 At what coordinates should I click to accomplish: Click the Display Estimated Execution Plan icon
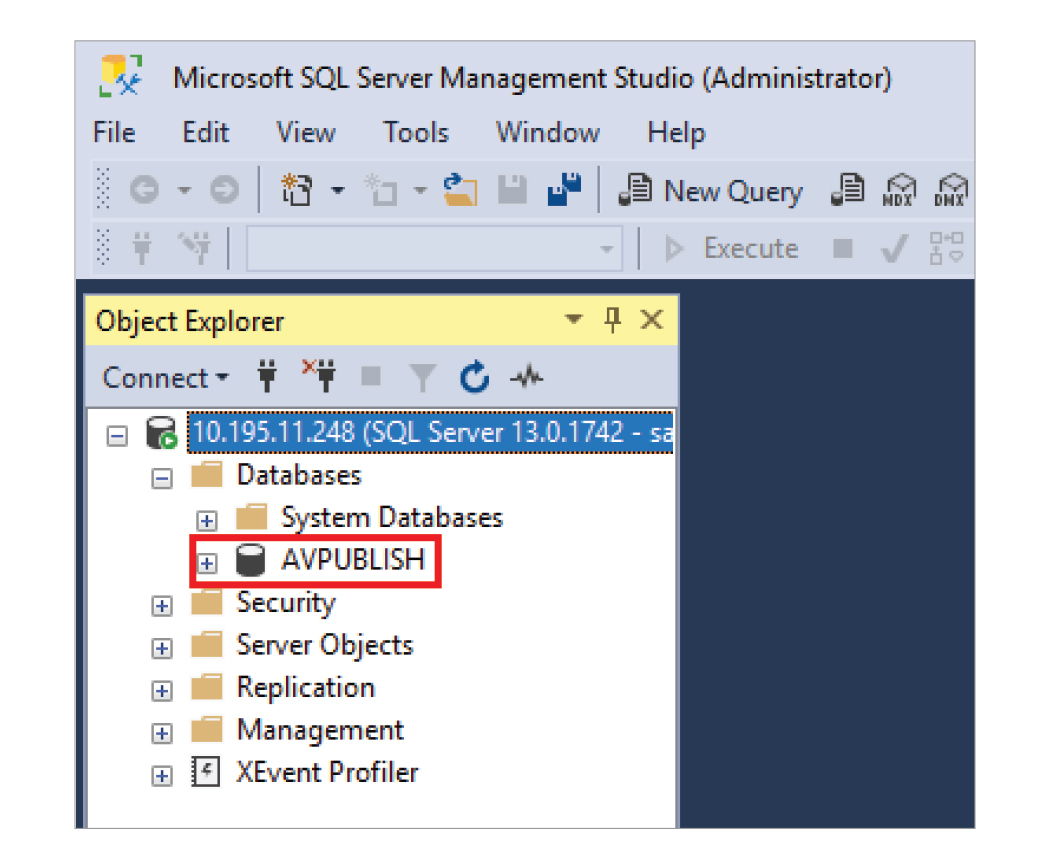tap(946, 248)
